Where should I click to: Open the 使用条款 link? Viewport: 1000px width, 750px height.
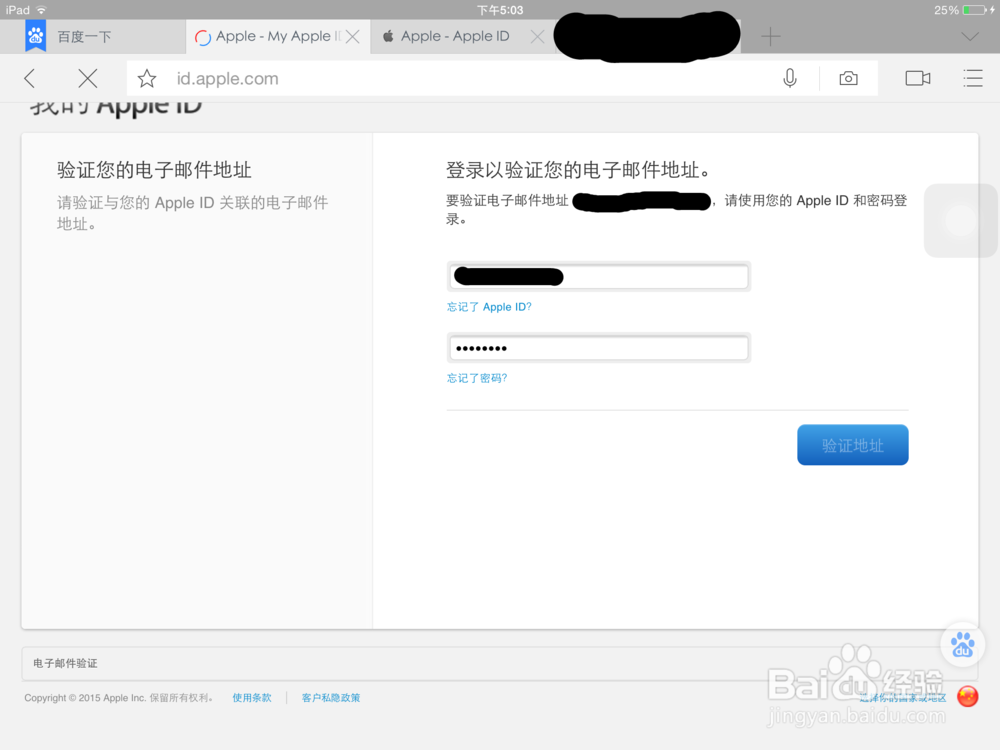[252, 698]
